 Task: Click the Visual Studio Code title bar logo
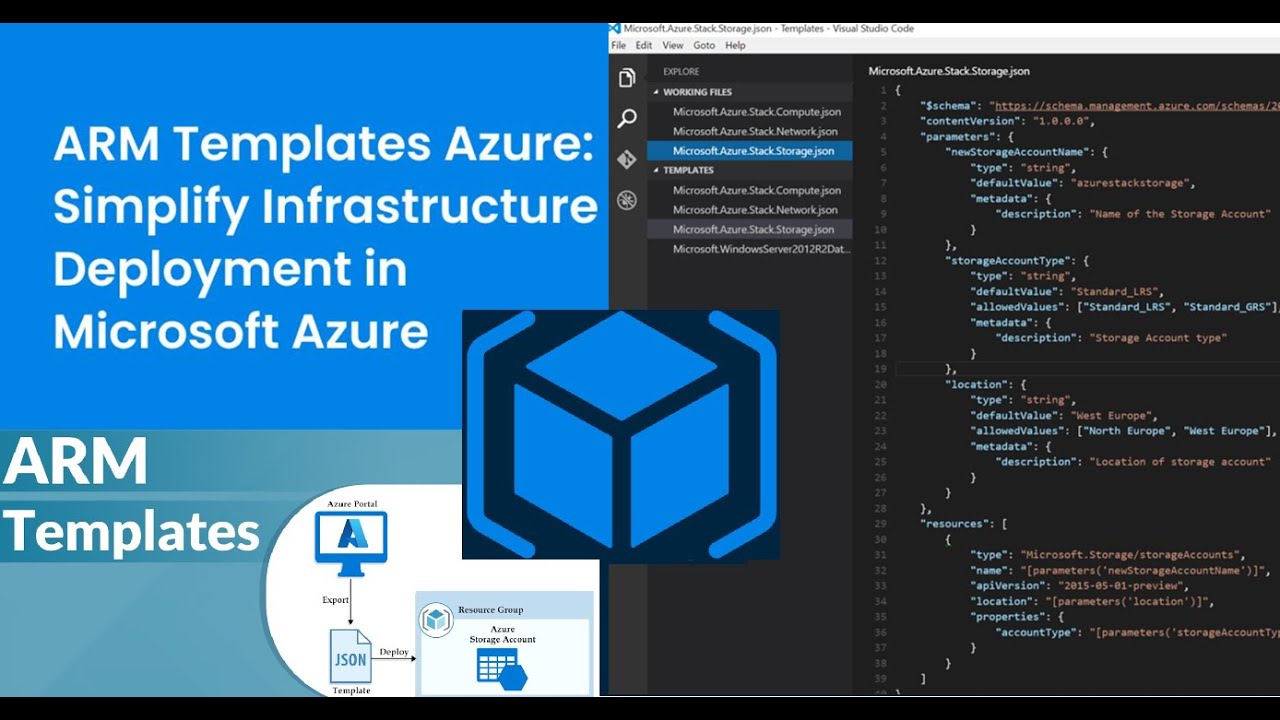[615, 29]
